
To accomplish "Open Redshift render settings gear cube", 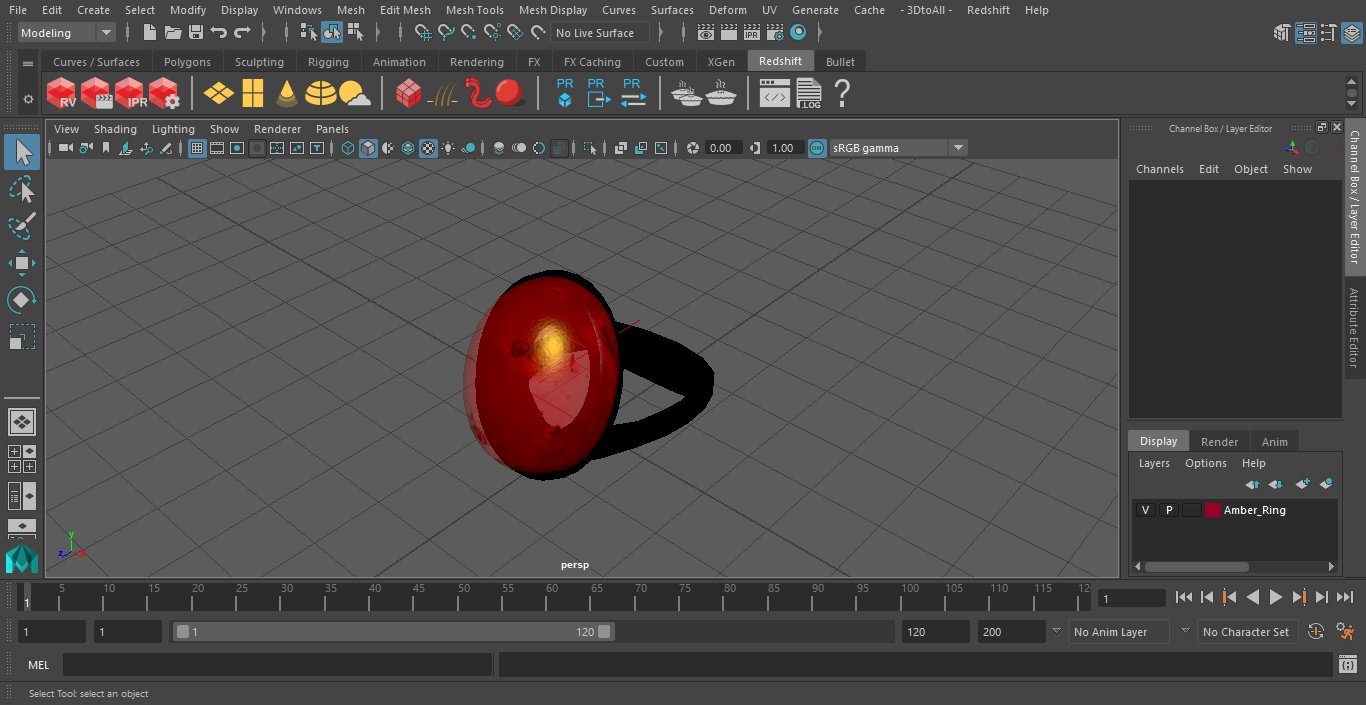I will (164, 93).
